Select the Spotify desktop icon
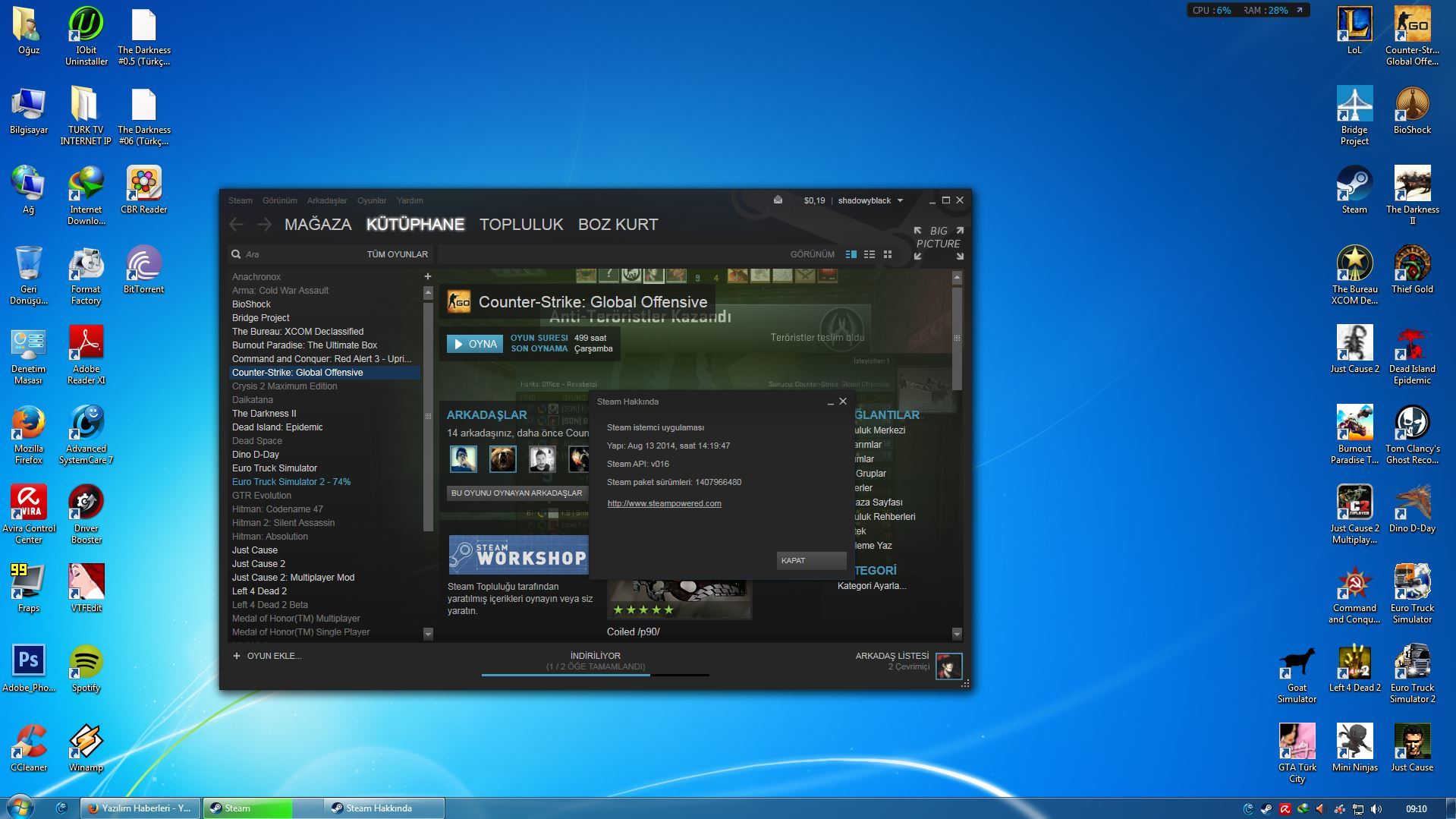Image resolution: width=1456 pixels, height=819 pixels. [x=86, y=668]
